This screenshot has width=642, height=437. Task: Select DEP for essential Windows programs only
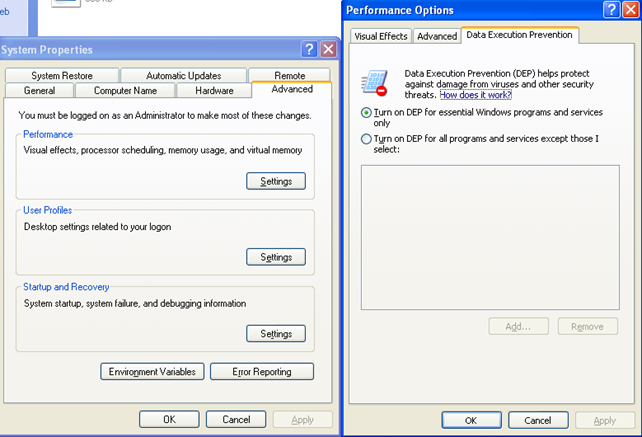coord(366,113)
